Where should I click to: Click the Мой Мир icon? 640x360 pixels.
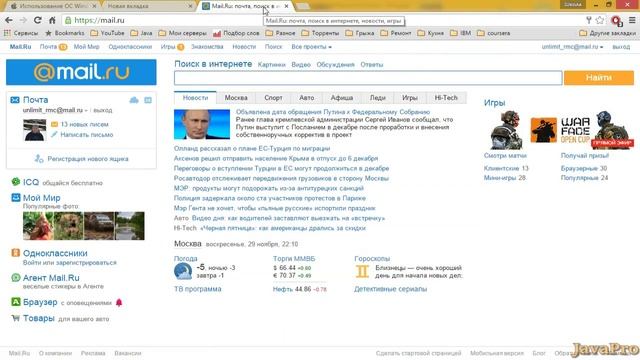(x=16, y=198)
